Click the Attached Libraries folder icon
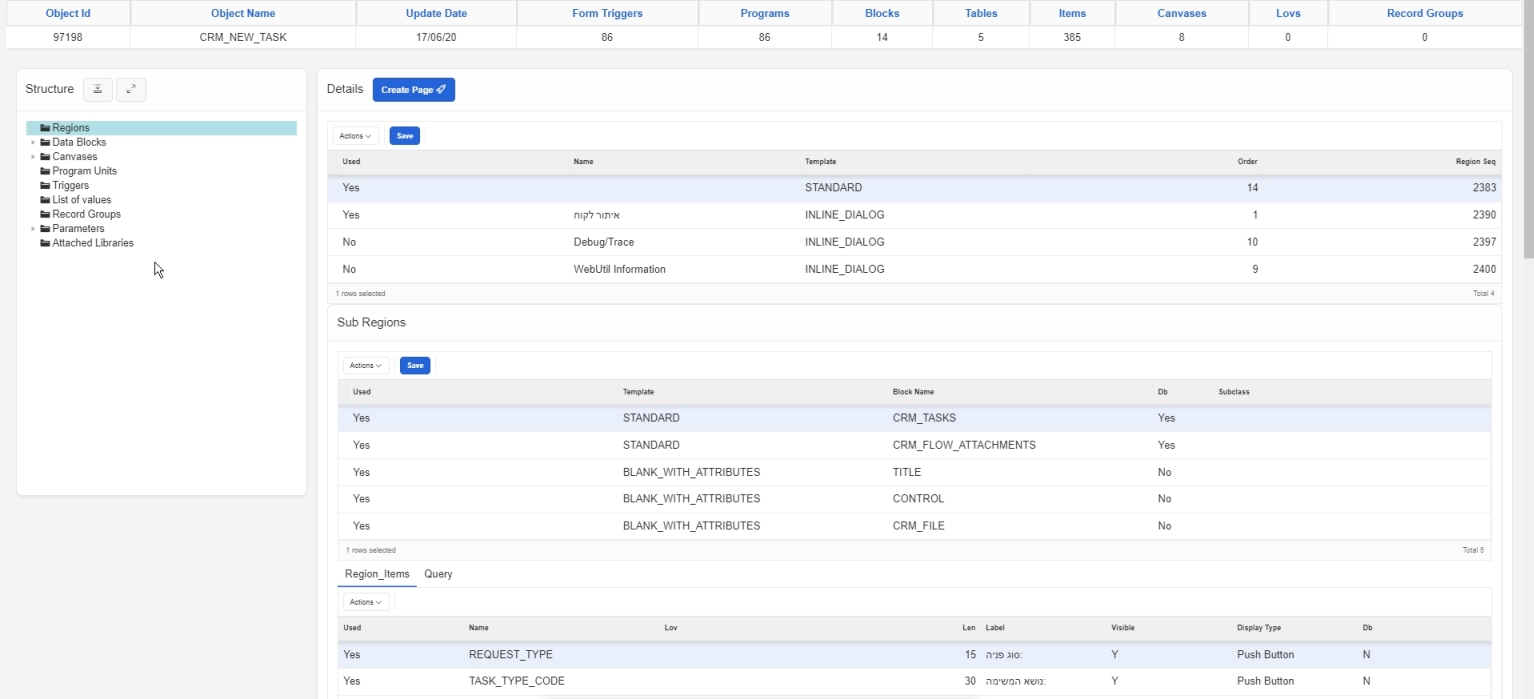Screen dimensions: 1534x699 tap(45, 243)
